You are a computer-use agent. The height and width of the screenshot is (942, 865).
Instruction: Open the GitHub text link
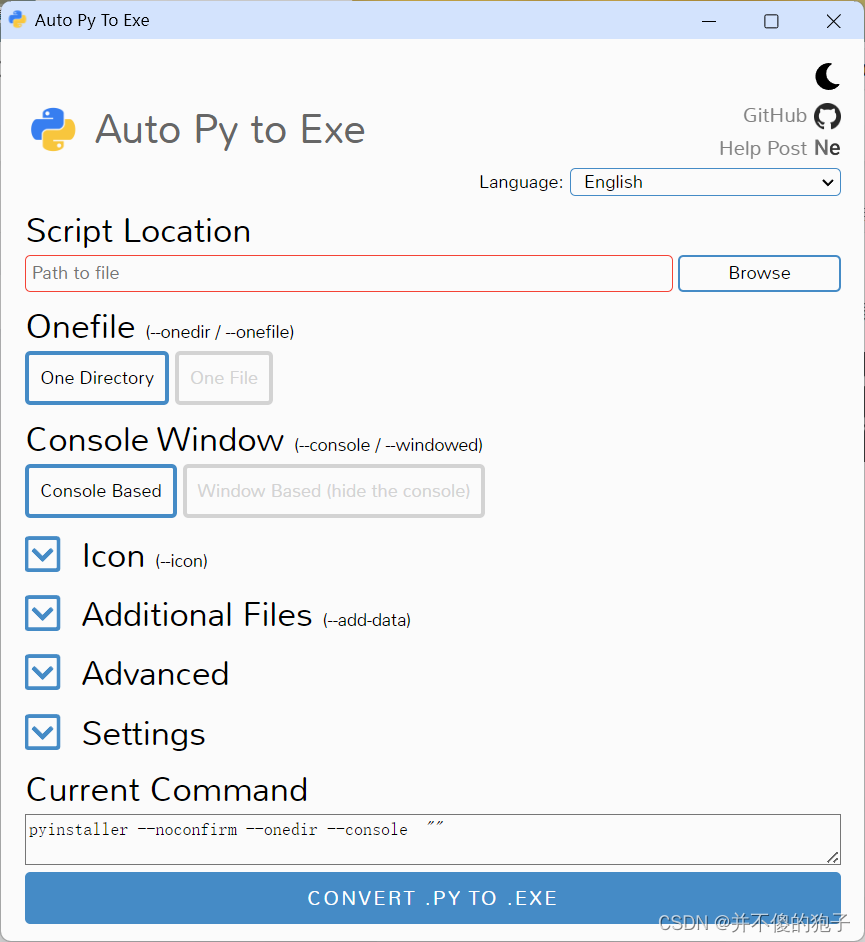(774, 115)
